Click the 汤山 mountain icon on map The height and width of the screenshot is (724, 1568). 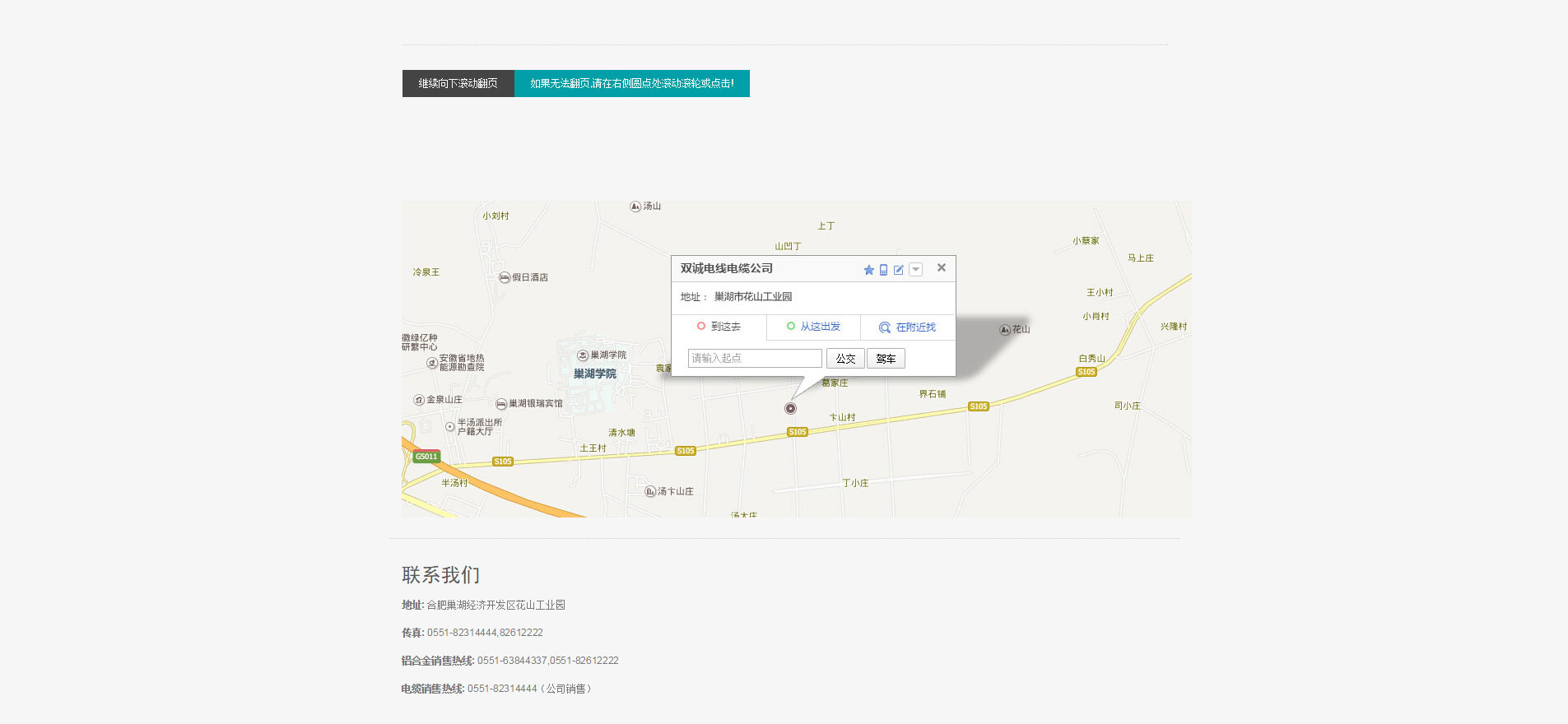click(x=635, y=207)
